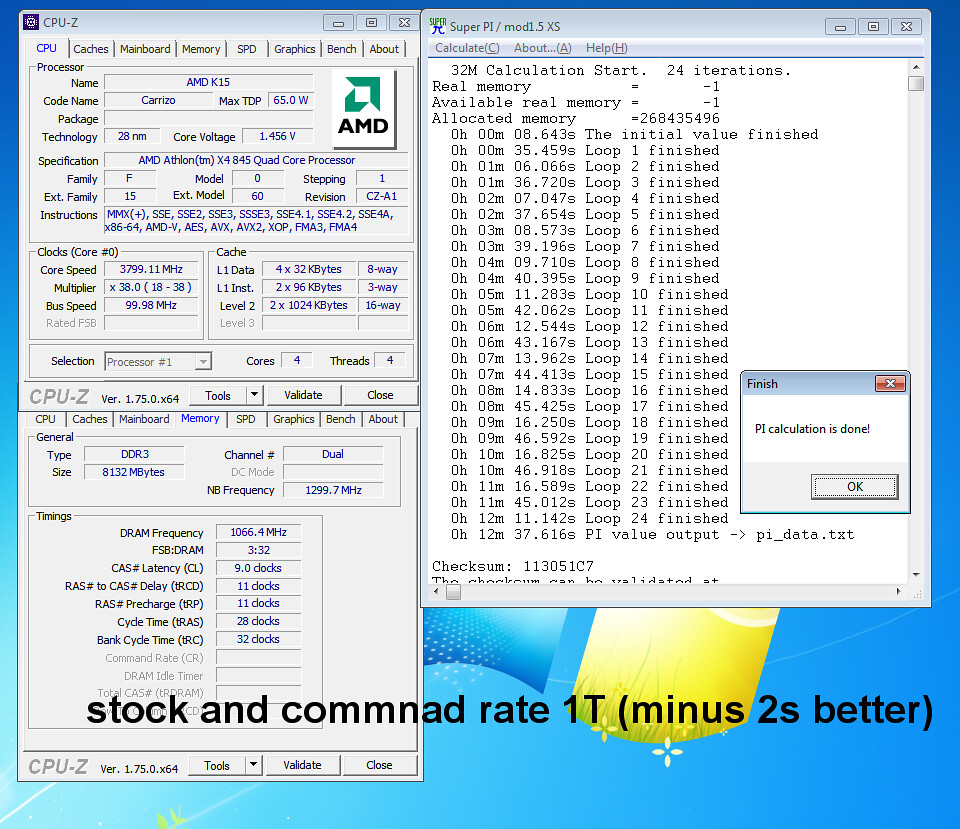Click the Checksum line in Super PI

coord(512,566)
